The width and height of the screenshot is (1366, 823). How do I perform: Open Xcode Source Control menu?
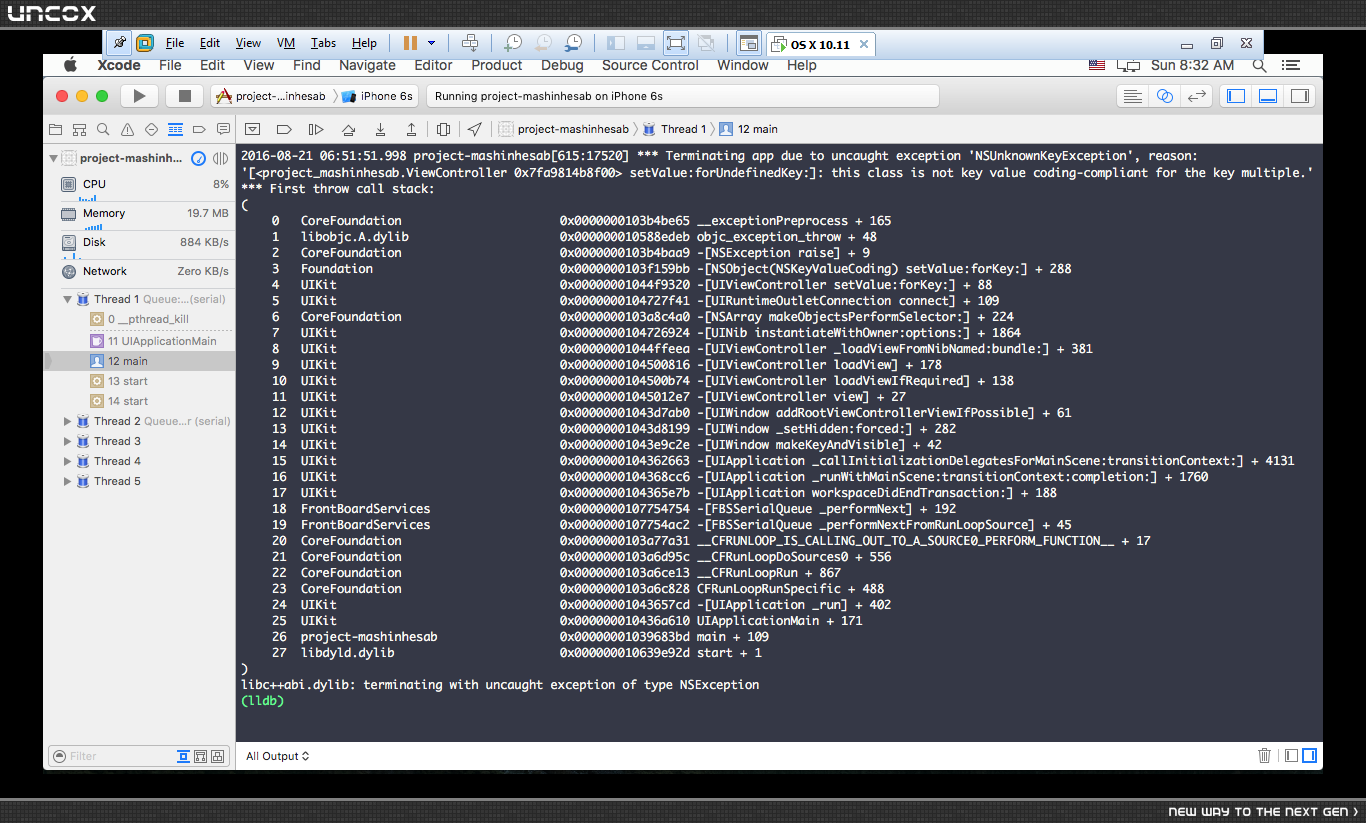[x=650, y=65]
